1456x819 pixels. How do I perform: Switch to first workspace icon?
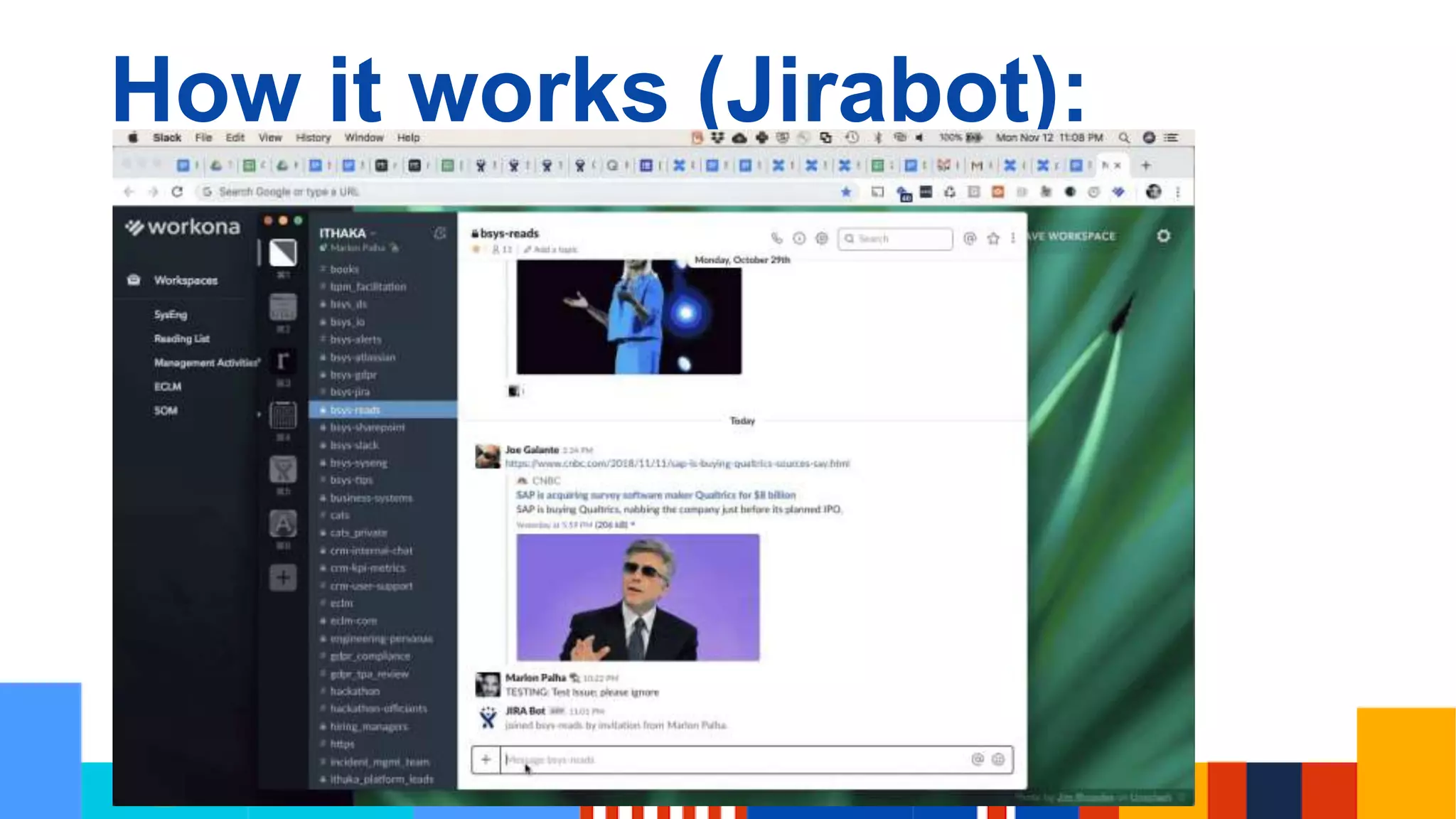point(283,252)
